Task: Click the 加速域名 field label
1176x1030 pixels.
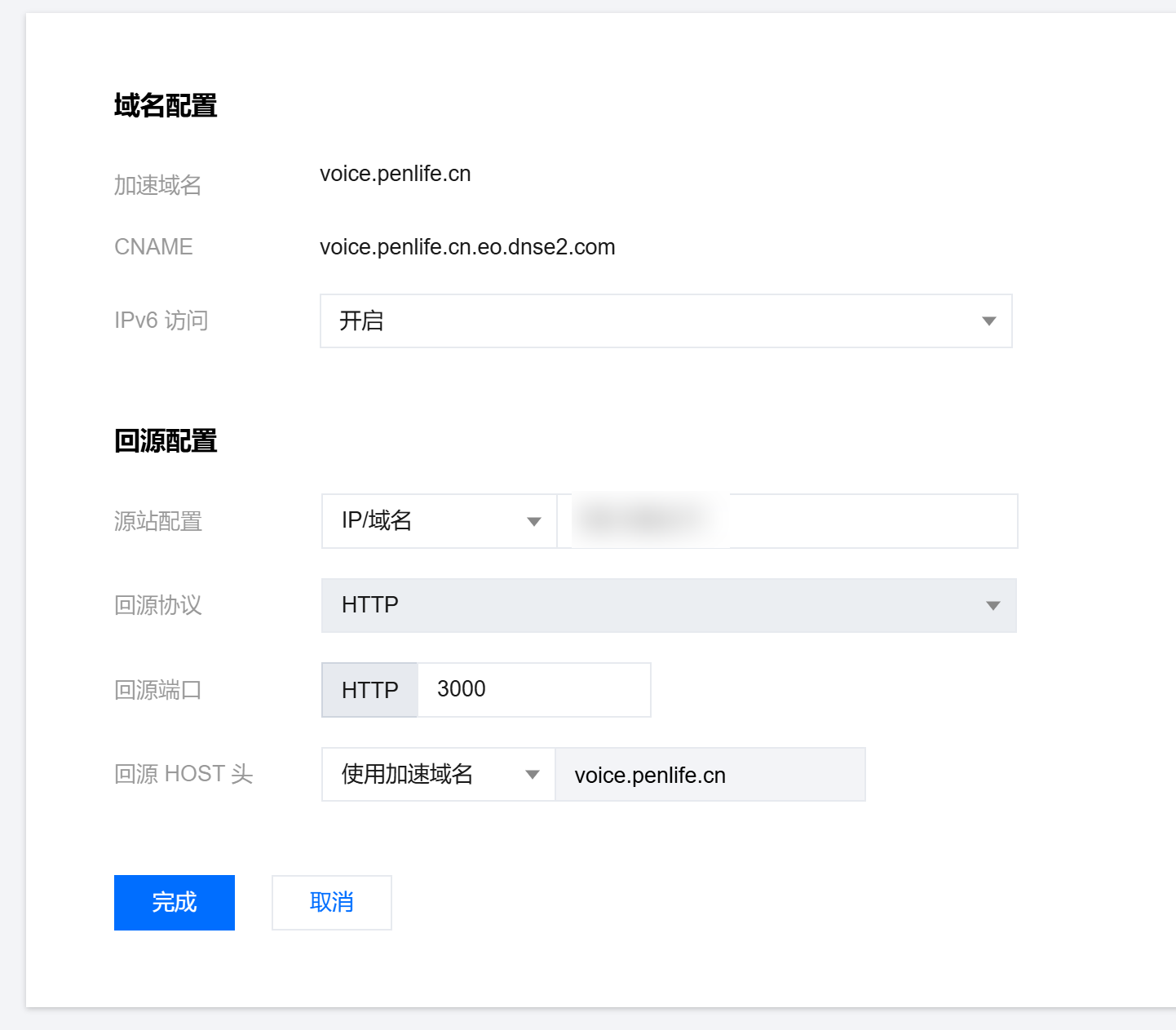Action: (x=157, y=186)
